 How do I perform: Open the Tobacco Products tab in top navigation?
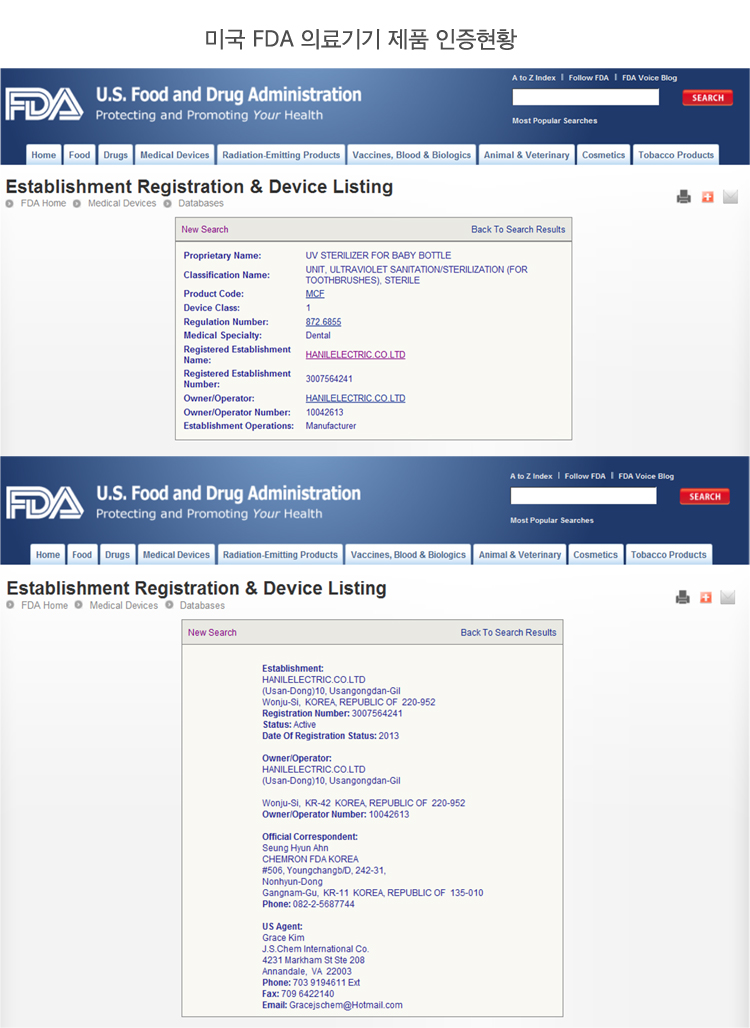coord(676,155)
